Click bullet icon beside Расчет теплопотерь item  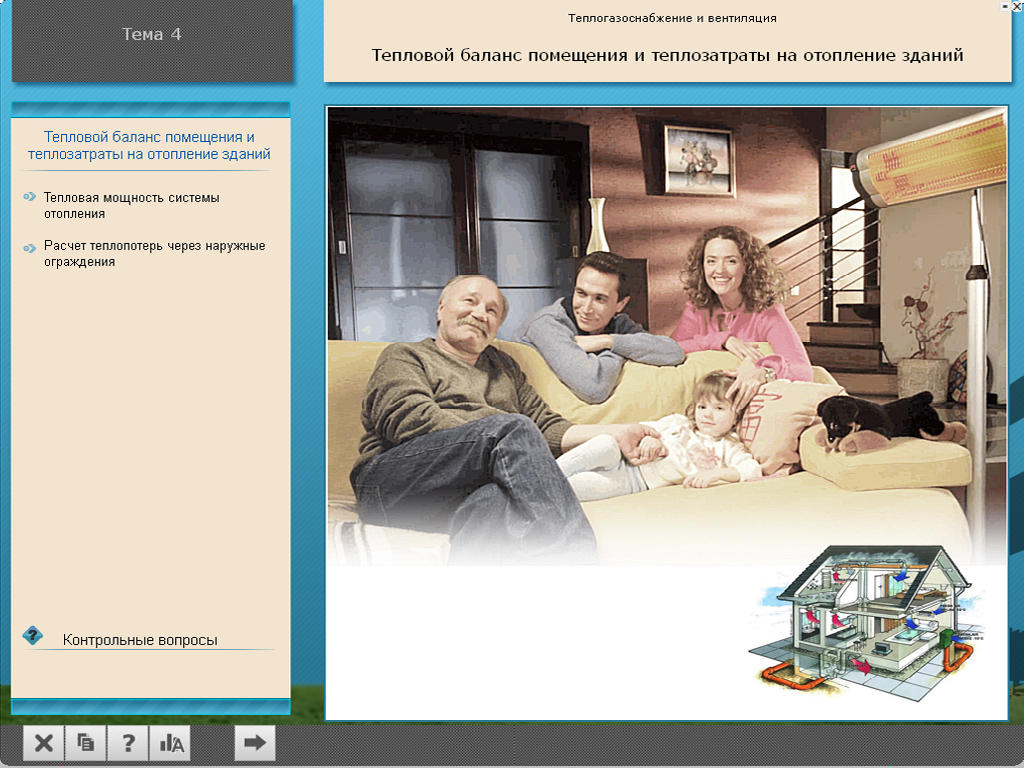tap(30, 246)
